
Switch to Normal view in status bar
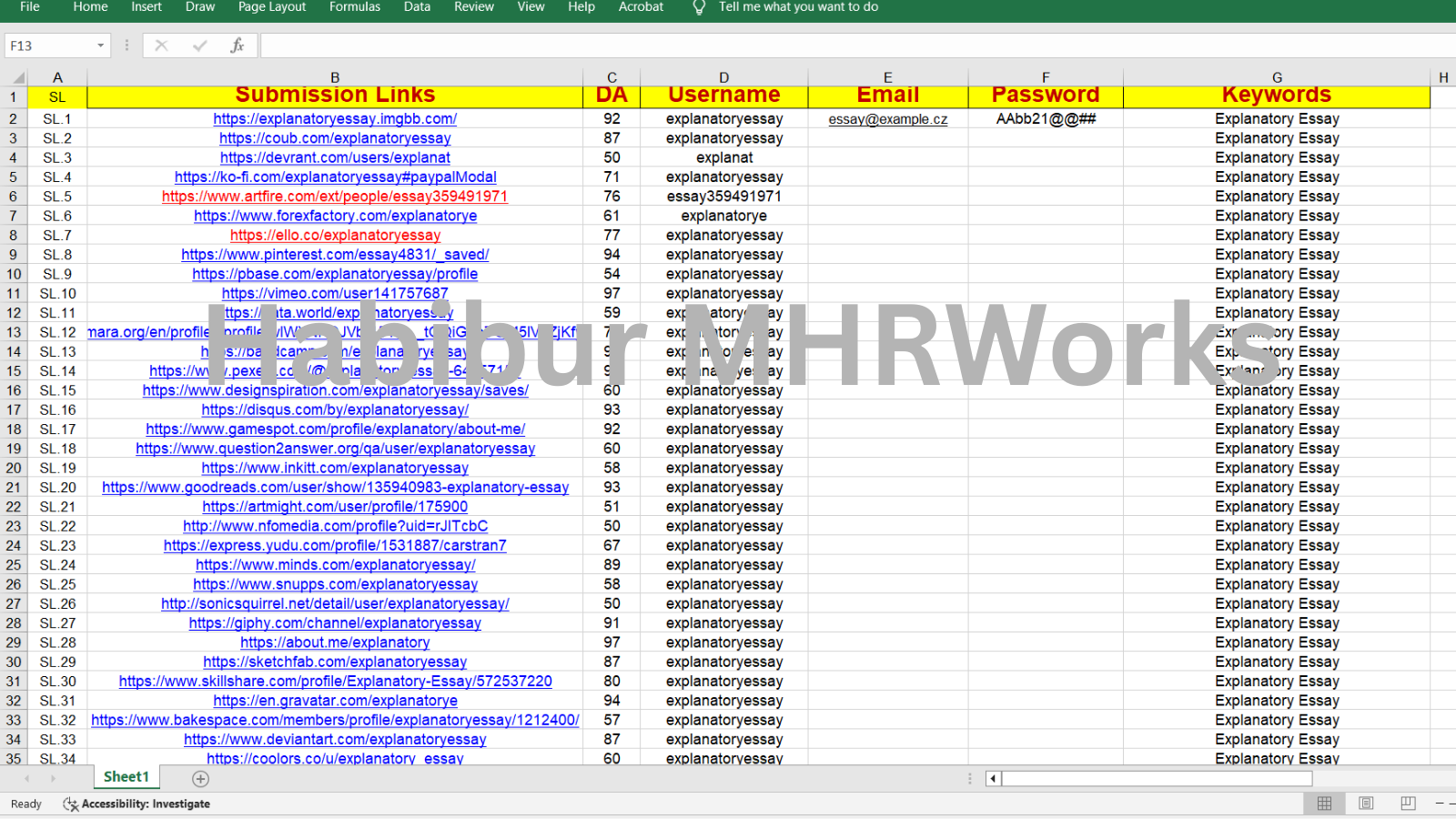pyautogui.click(x=1324, y=804)
